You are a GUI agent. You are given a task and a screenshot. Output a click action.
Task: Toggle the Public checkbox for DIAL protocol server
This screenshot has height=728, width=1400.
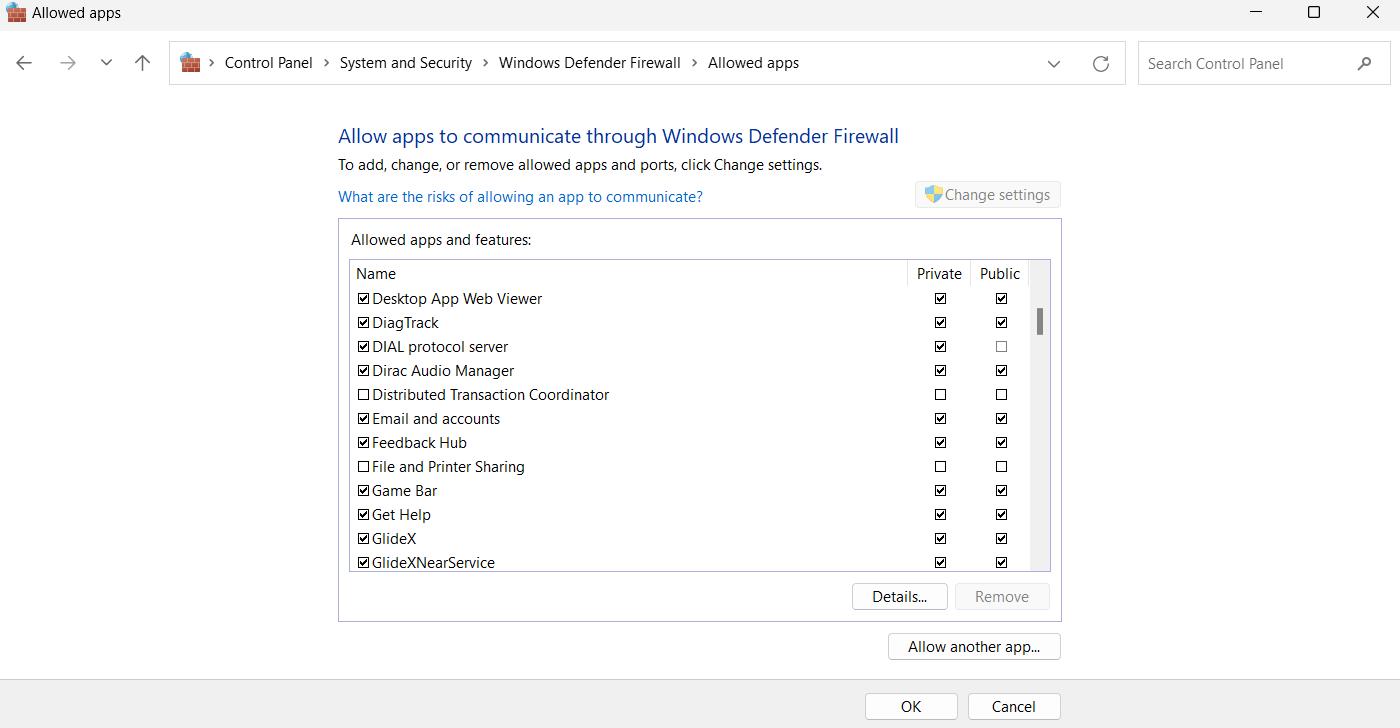pos(1001,347)
